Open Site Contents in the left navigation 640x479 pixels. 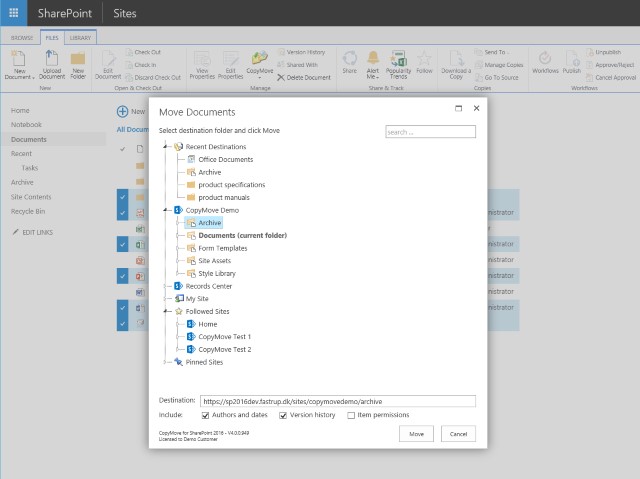(31, 197)
